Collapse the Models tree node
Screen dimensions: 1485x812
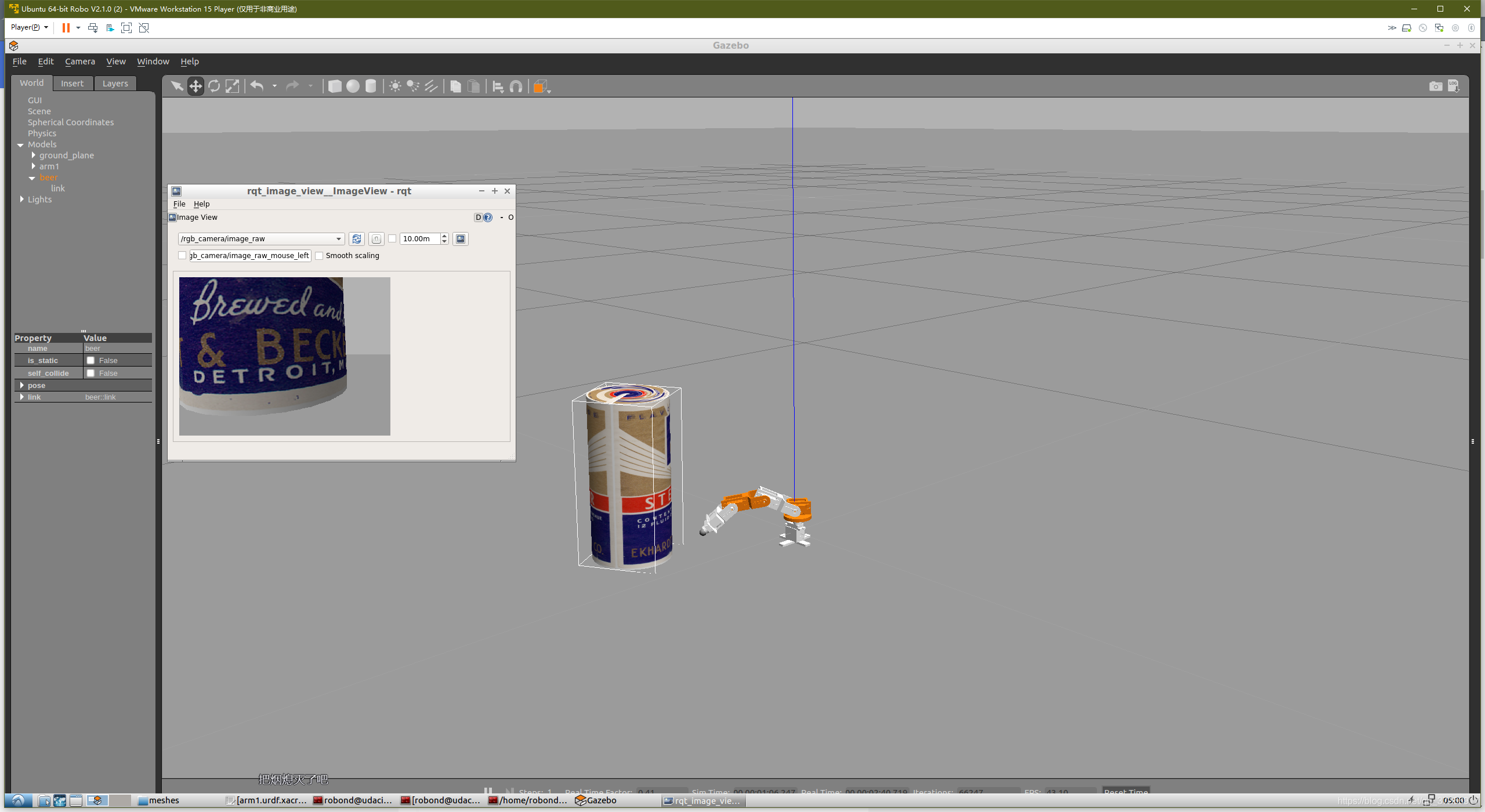(20, 145)
